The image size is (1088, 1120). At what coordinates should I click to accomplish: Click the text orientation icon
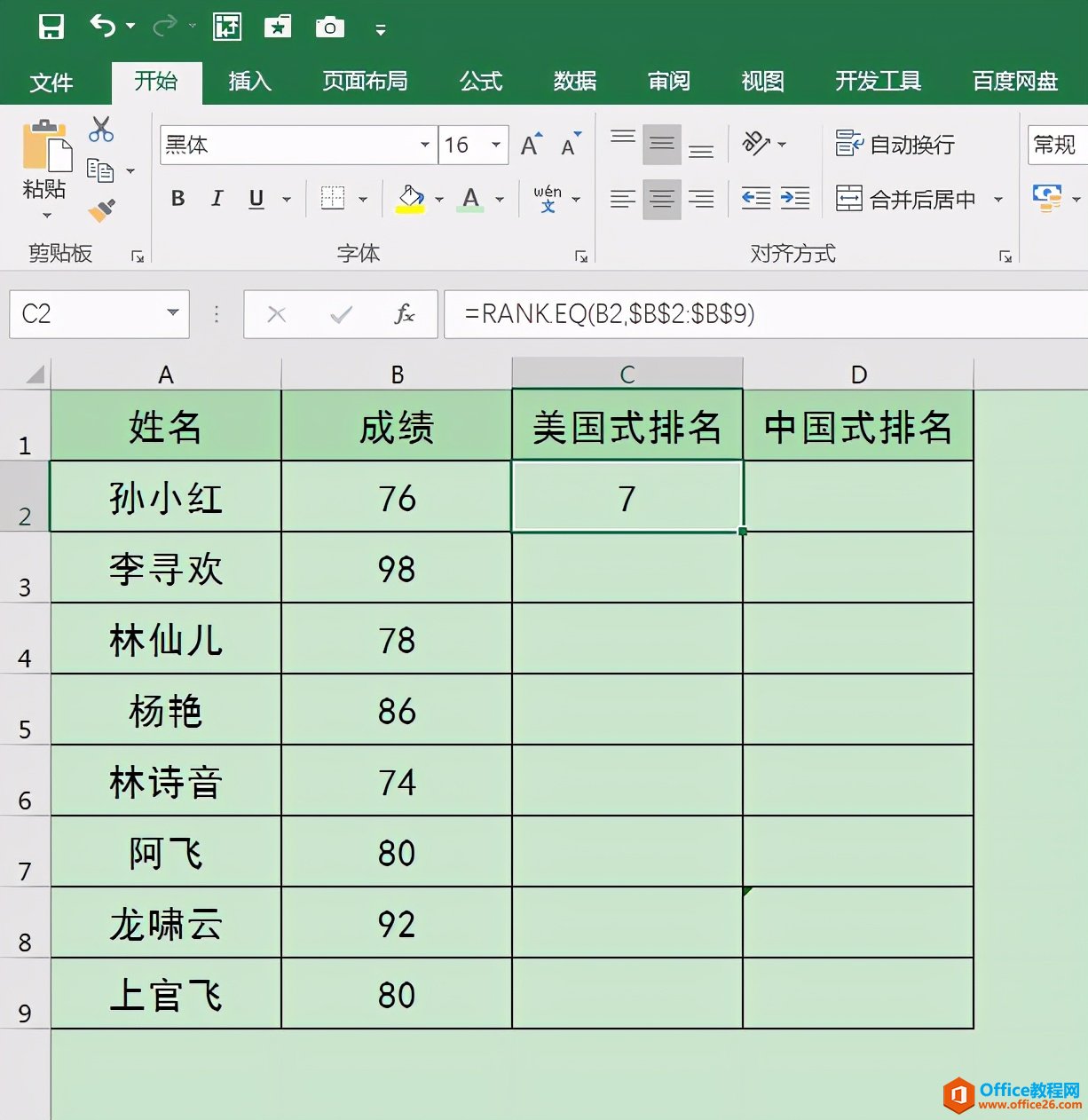tap(757, 144)
